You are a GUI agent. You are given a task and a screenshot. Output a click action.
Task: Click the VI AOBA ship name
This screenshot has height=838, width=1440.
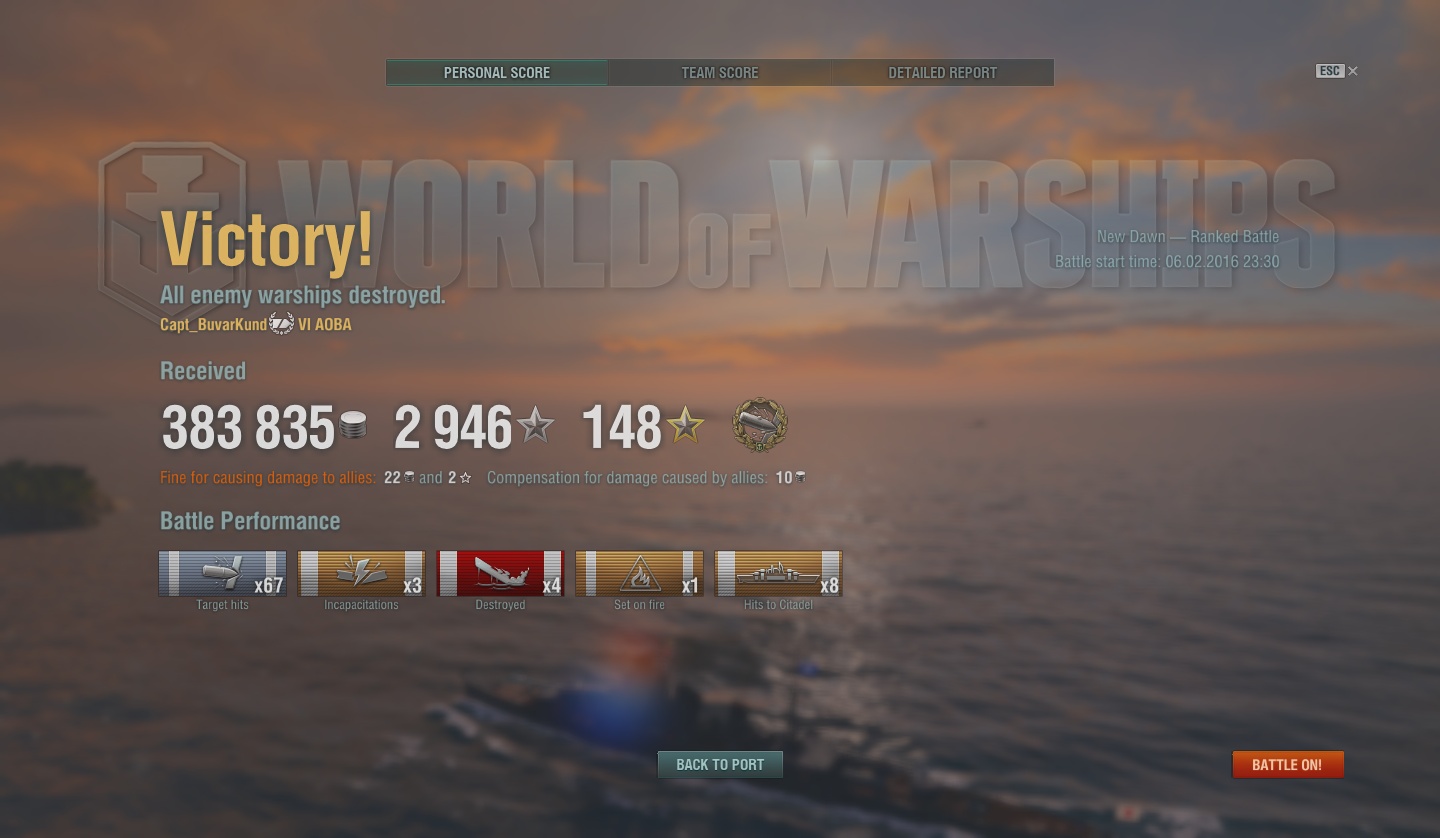(325, 325)
